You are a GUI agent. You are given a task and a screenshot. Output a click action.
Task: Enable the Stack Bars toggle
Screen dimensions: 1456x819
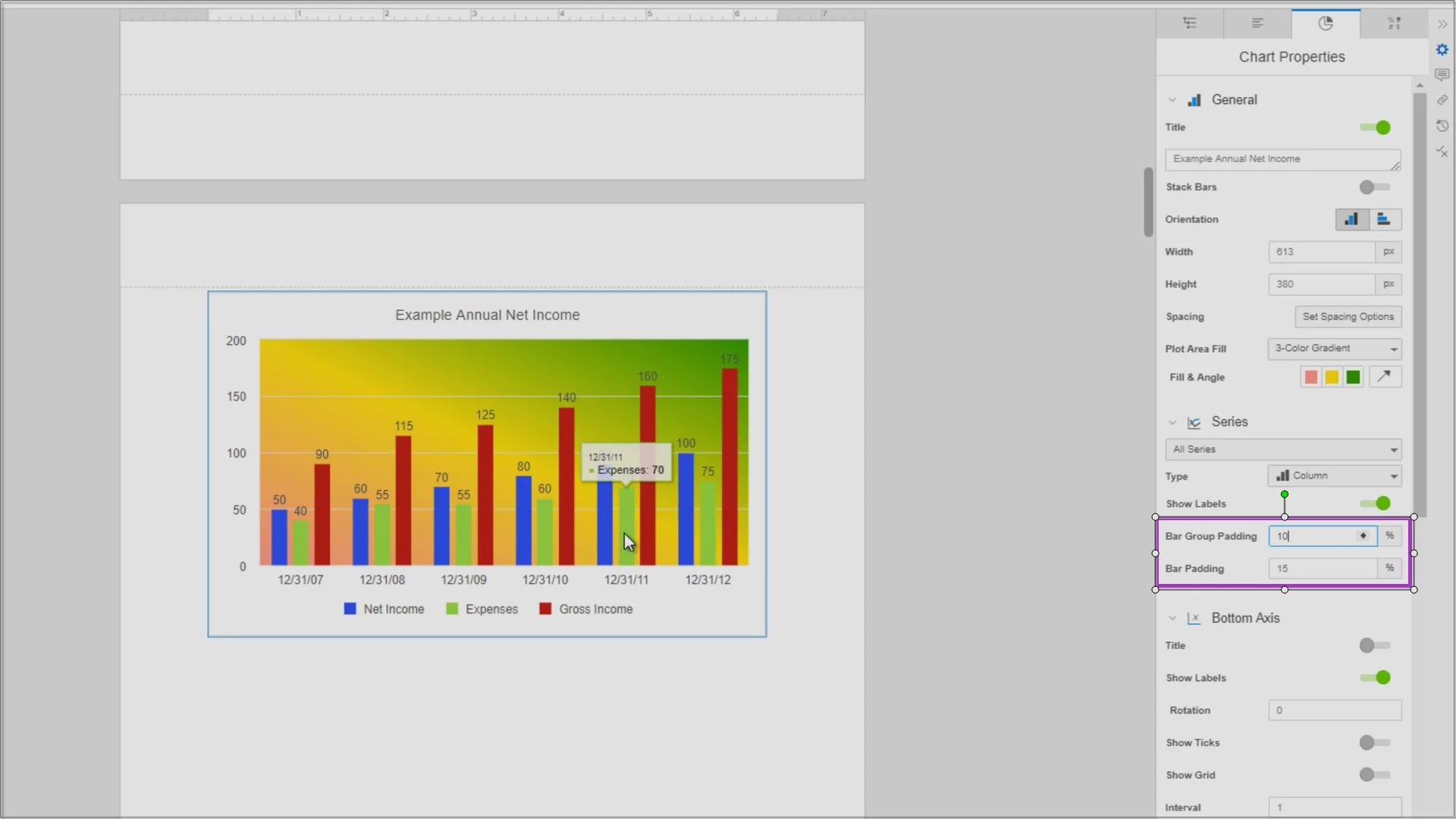(x=1373, y=187)
